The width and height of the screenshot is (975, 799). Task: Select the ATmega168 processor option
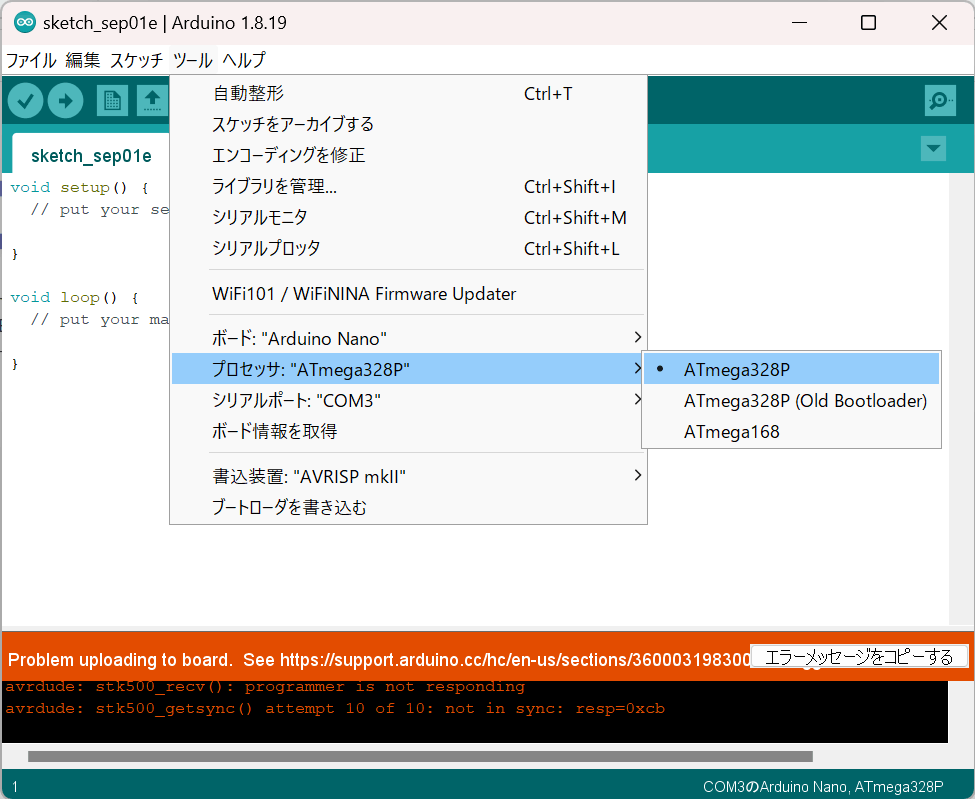pyautogui.click(x=792, y=432)
